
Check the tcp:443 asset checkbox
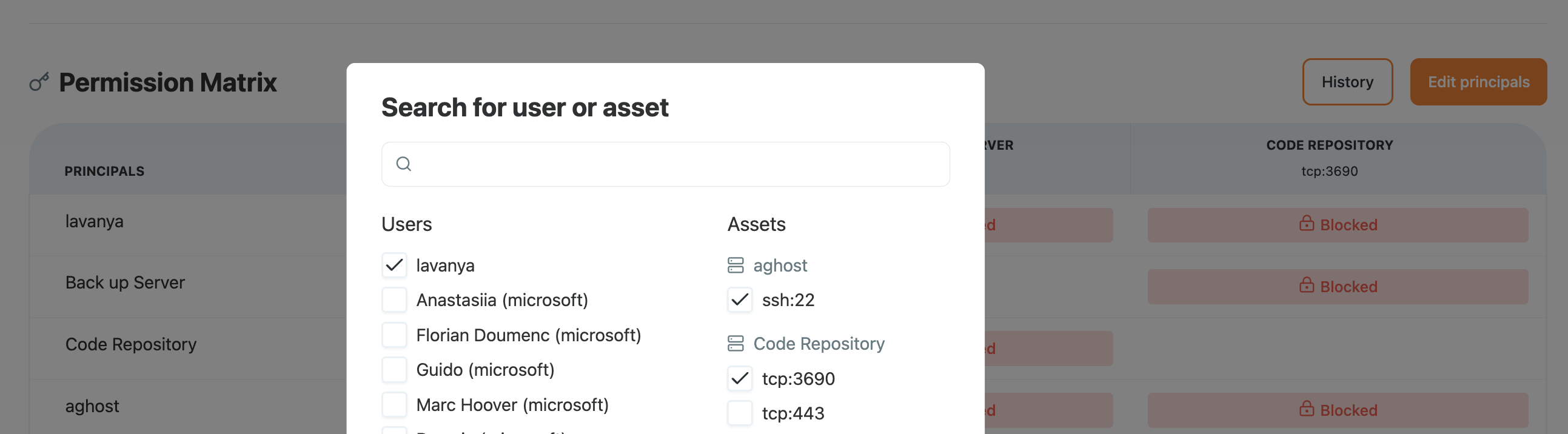[x=740, y=413]
